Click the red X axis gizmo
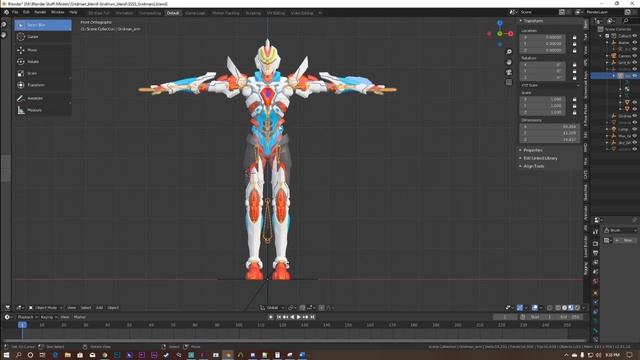The image size is (640, 360). coord(511,33)
